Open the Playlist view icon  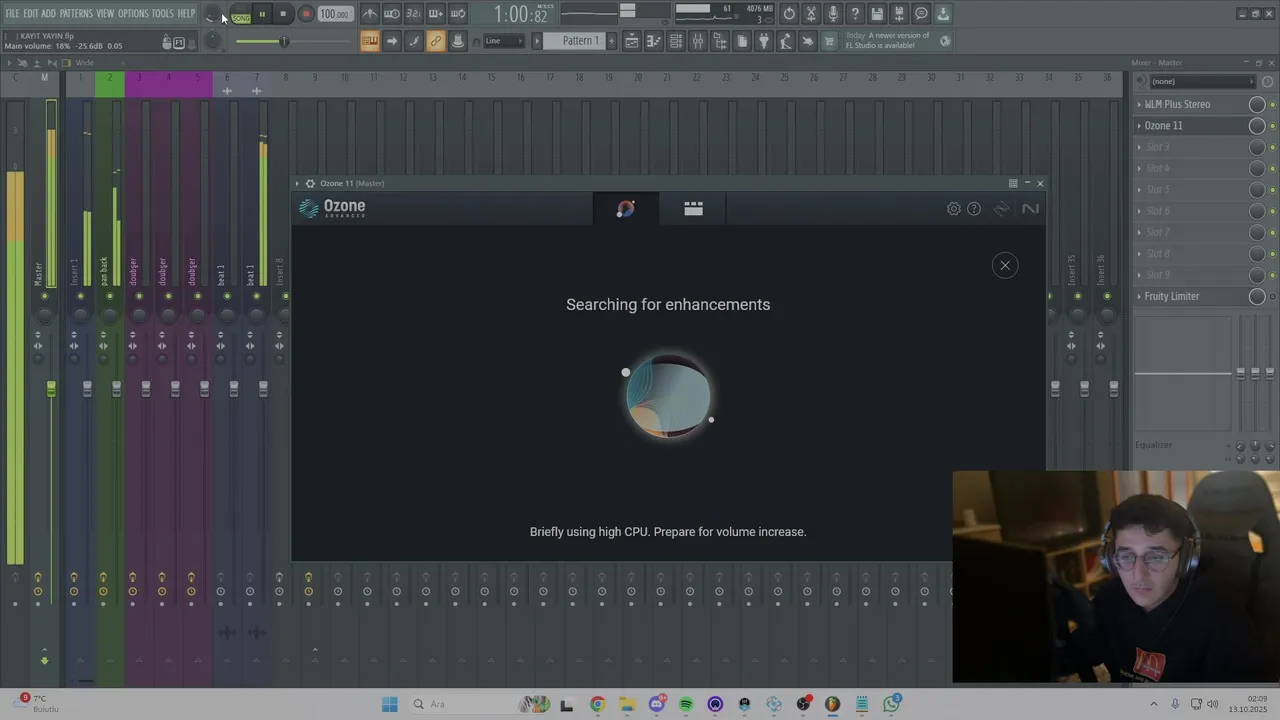click(632, 41)
